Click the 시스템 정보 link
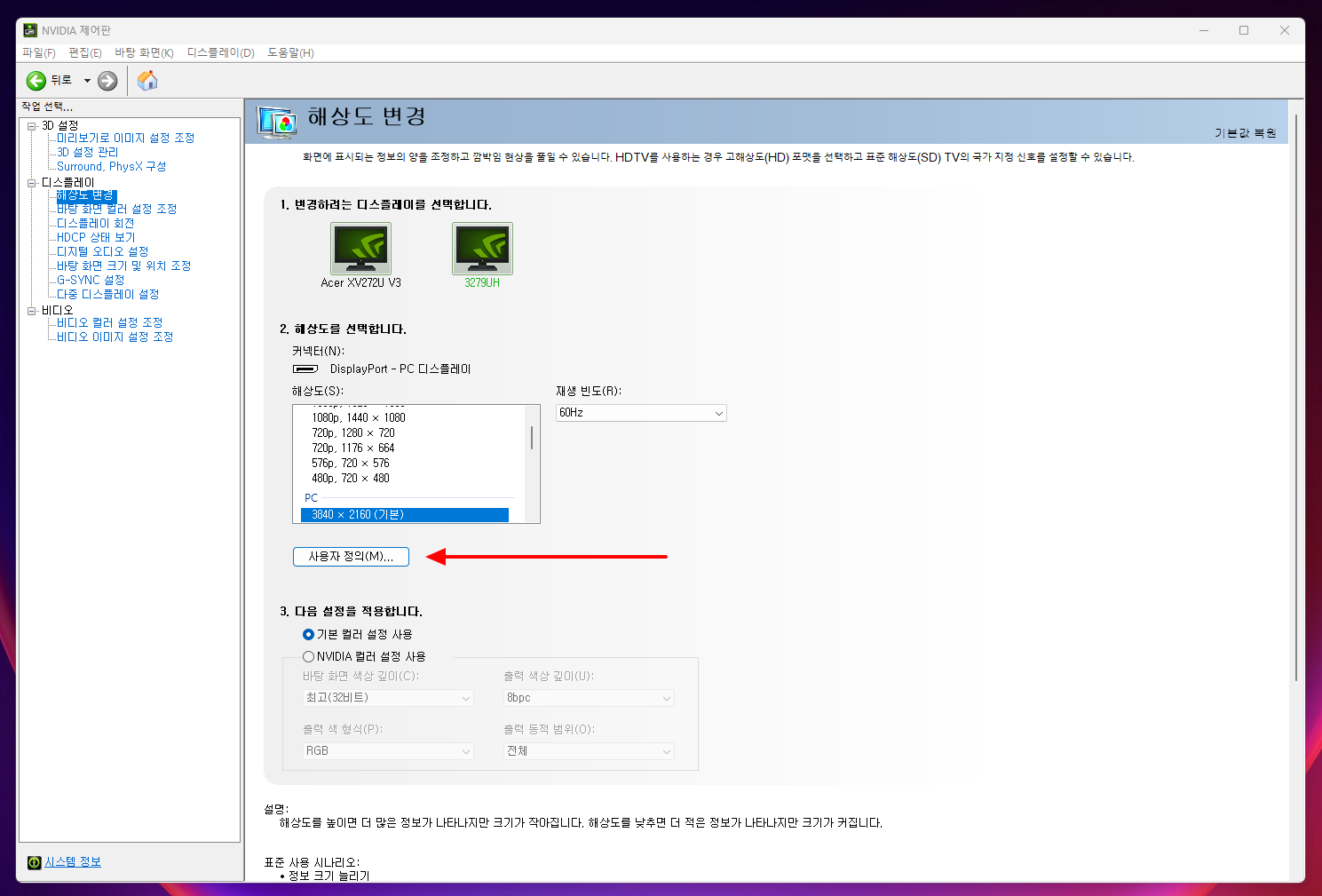 [73, 862]
